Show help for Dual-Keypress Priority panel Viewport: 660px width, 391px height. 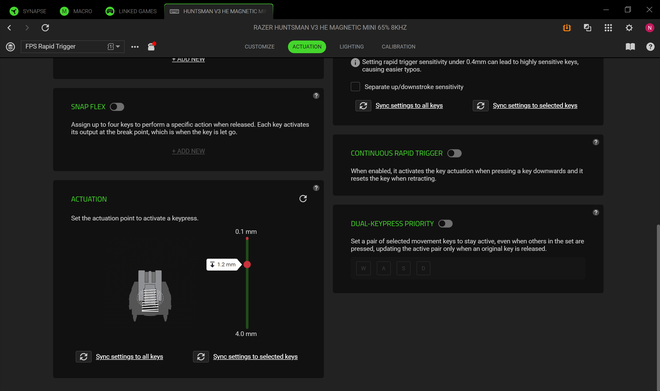[x=596, y=213]
